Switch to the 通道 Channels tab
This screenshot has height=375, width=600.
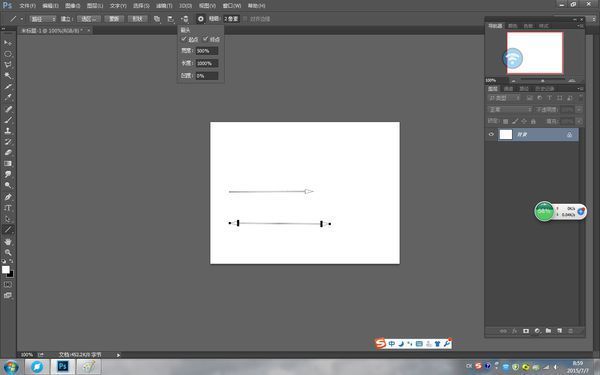509,89
